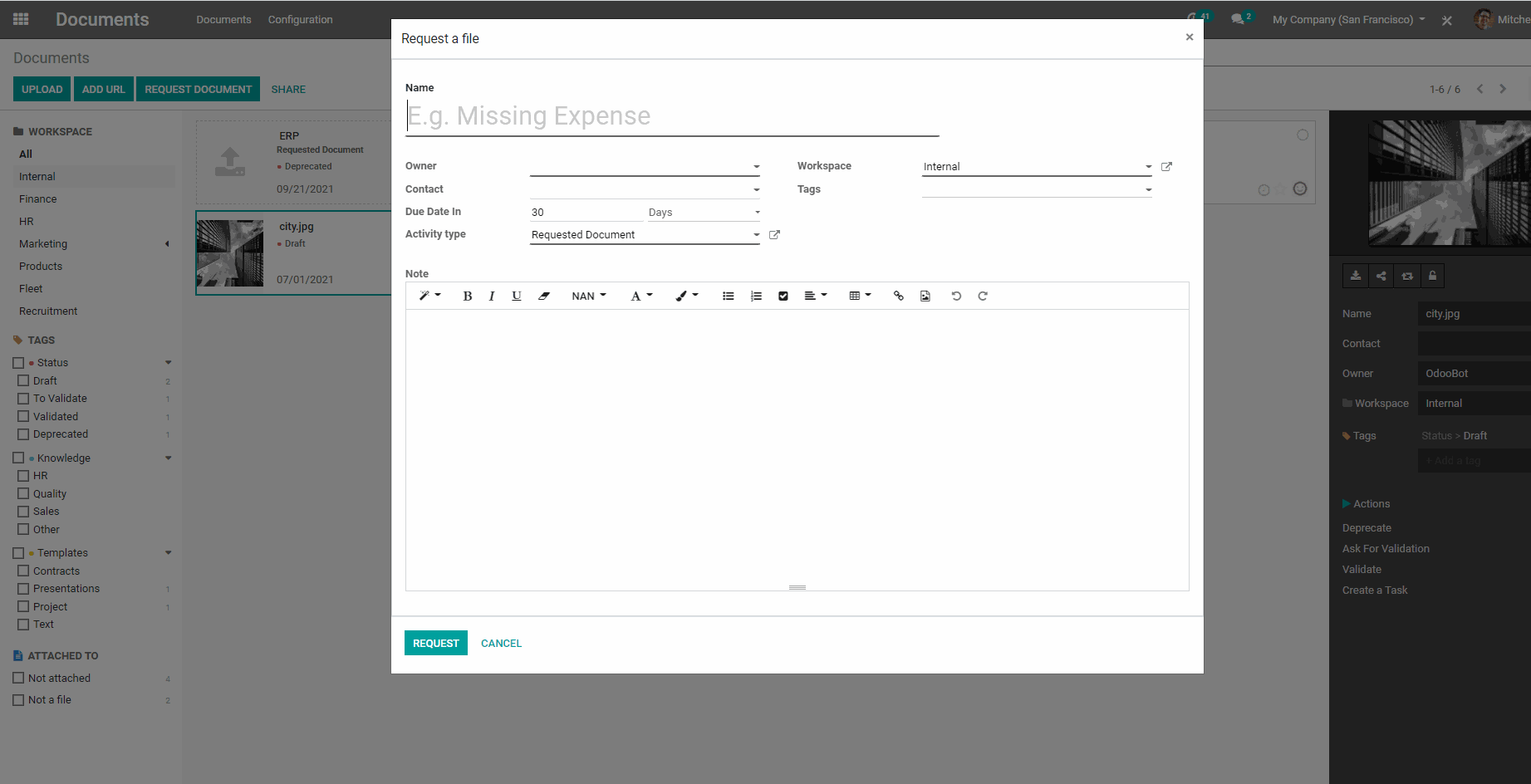The width and height of the screenshot is (1531, 784).
Task: Go to previous page of documents
Action: coord(1479,89)
